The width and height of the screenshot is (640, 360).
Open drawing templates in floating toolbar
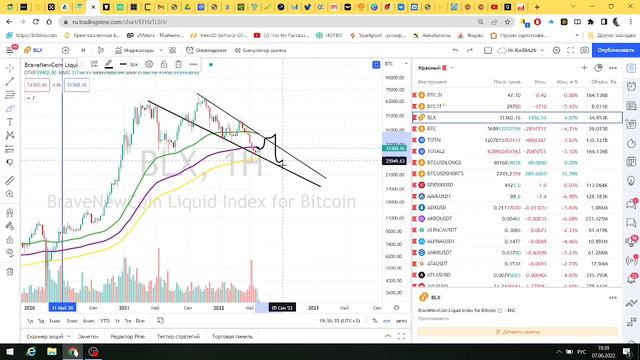pos(94,64)
